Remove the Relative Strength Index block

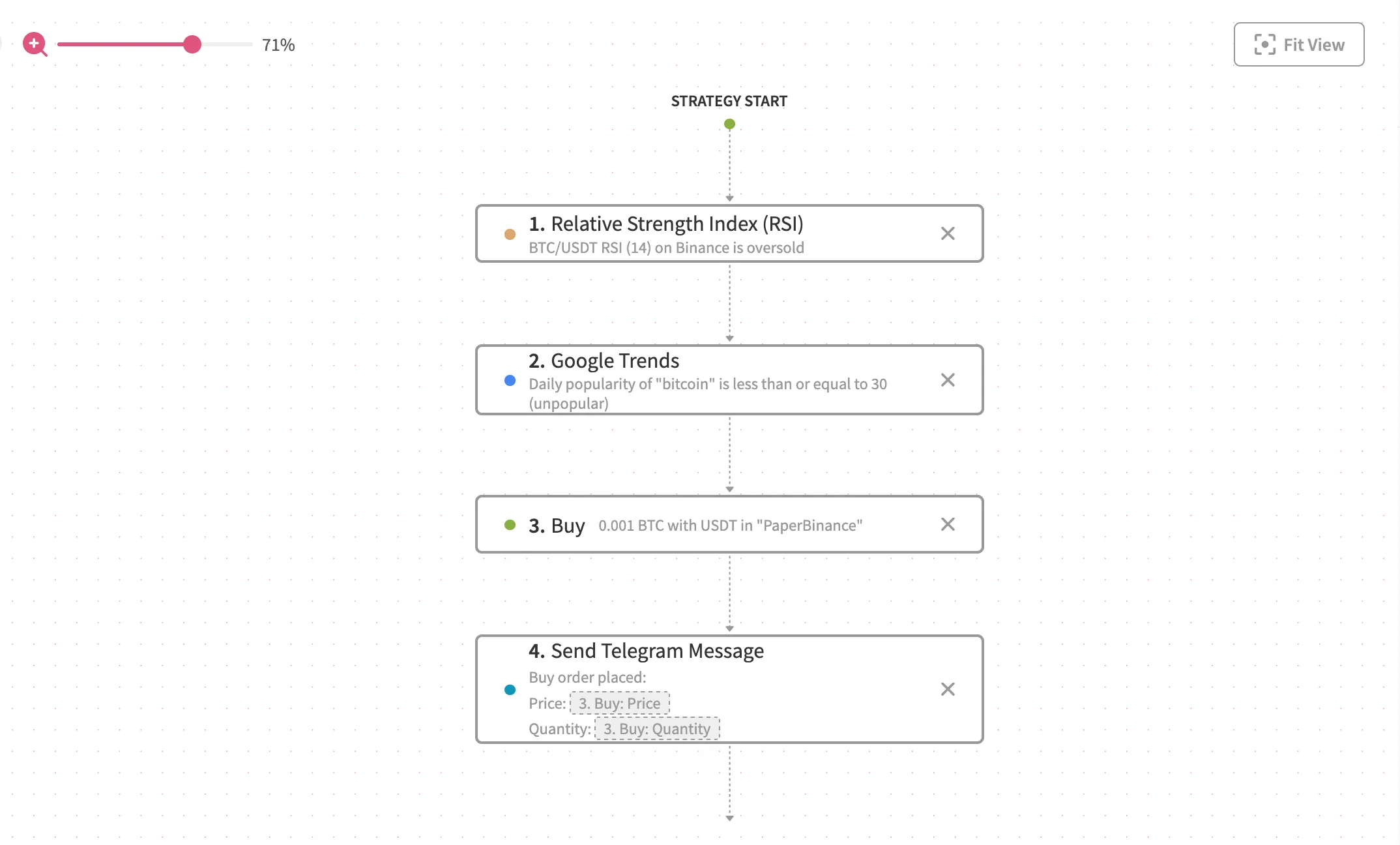948,233
